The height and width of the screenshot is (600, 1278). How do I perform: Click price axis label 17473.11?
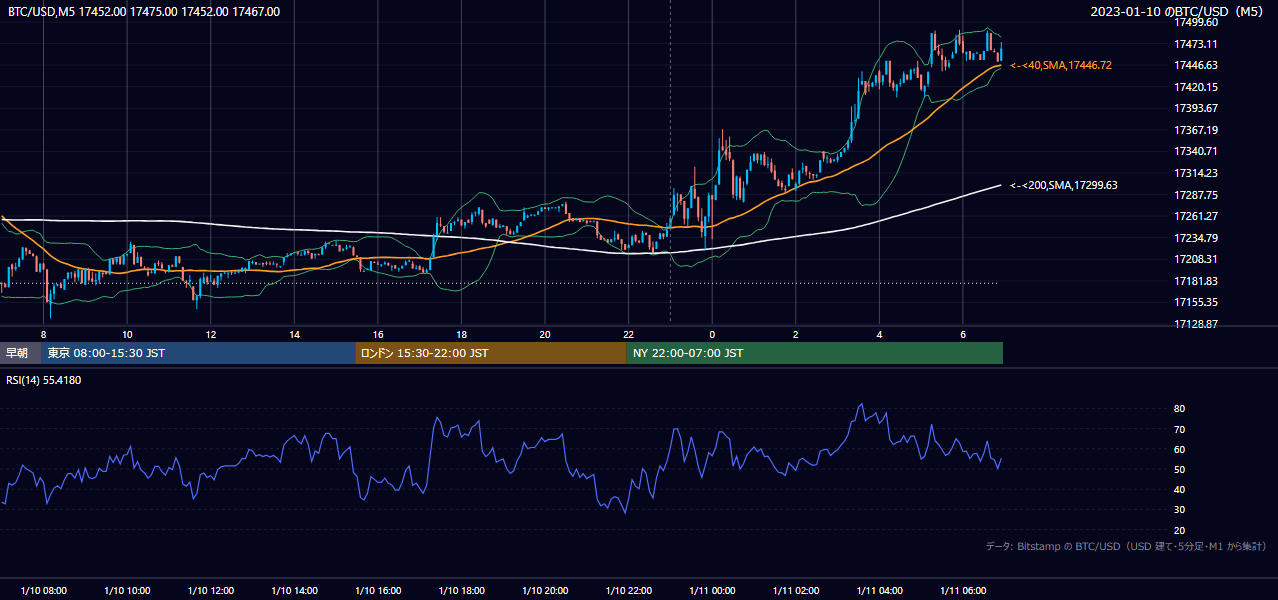click(1195, 44)
